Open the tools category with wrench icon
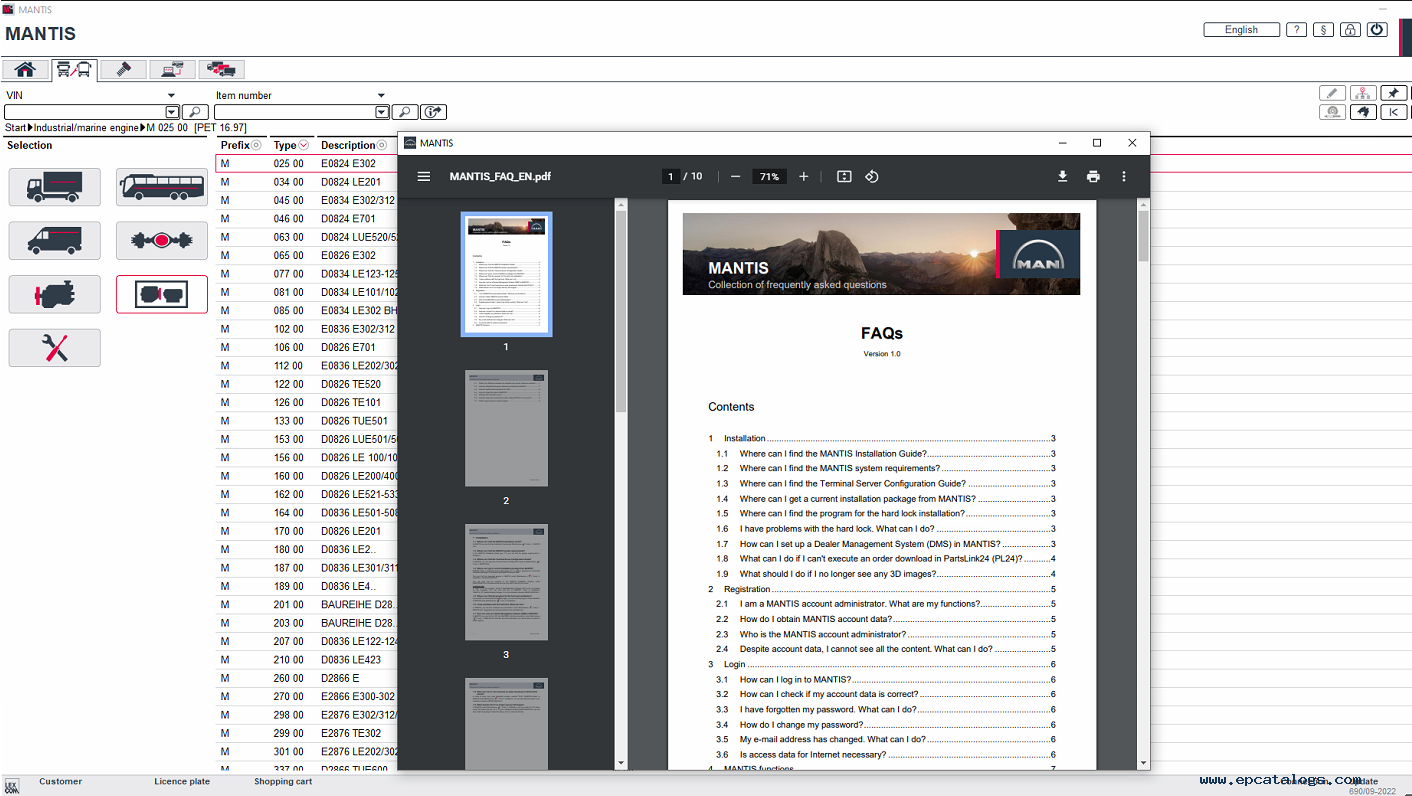This screenshot has height=796, width=1412. point(55,348)
